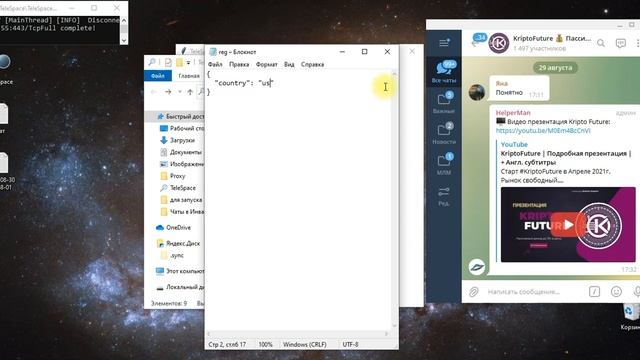The image size is (640, 360).
Task: Select OneDrive in Explorer sidebar
Action: click(173, 227)
